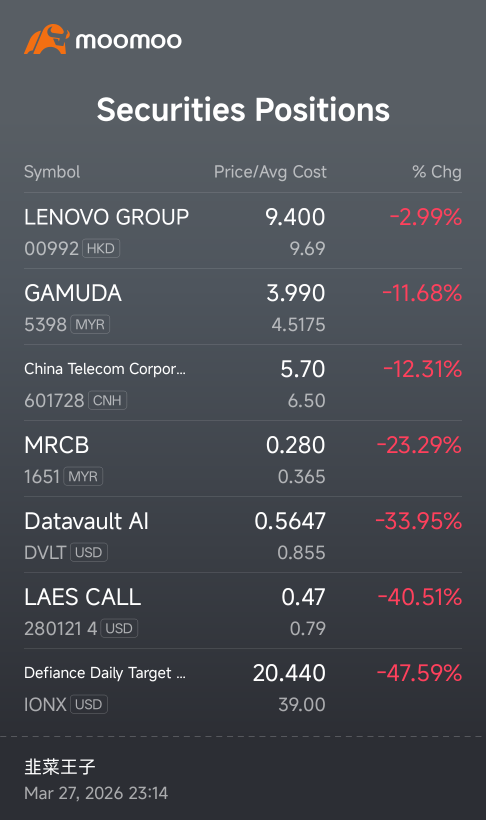Tap the HKD currency badge beside 00992
The height and width of the screenshot is (820, 486).
click(100, 248)
